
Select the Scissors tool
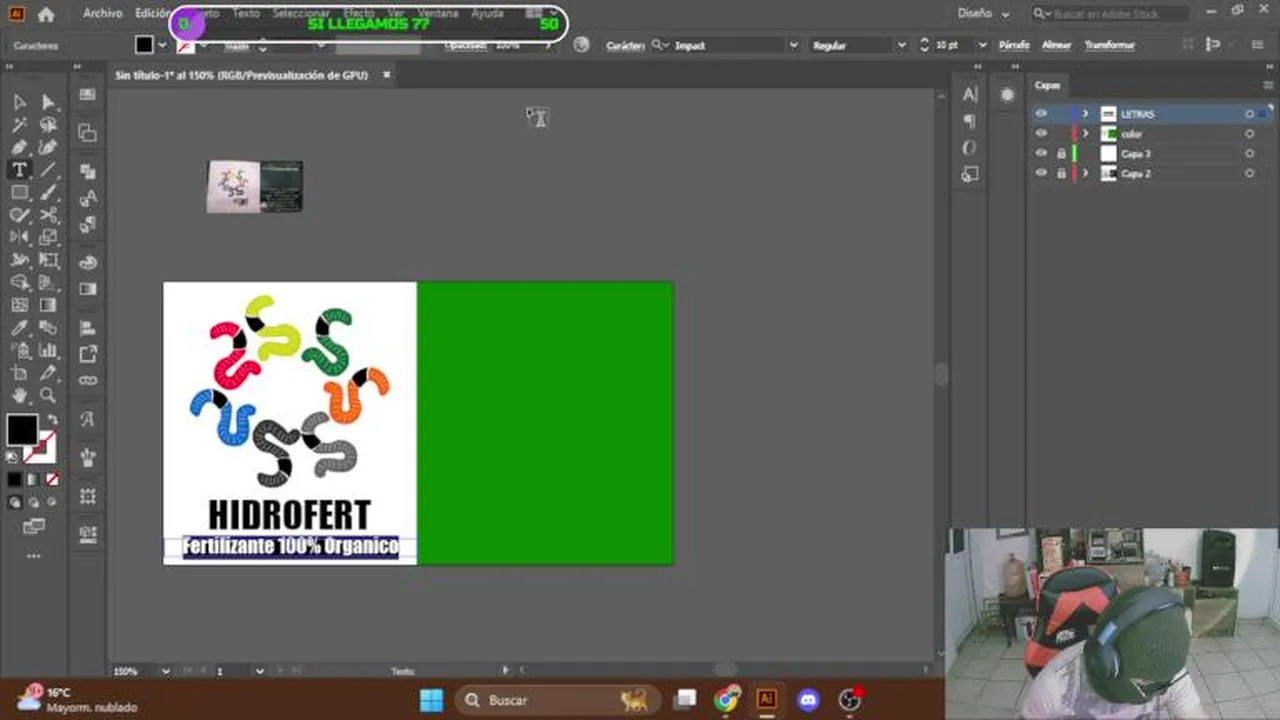[47, 215]
